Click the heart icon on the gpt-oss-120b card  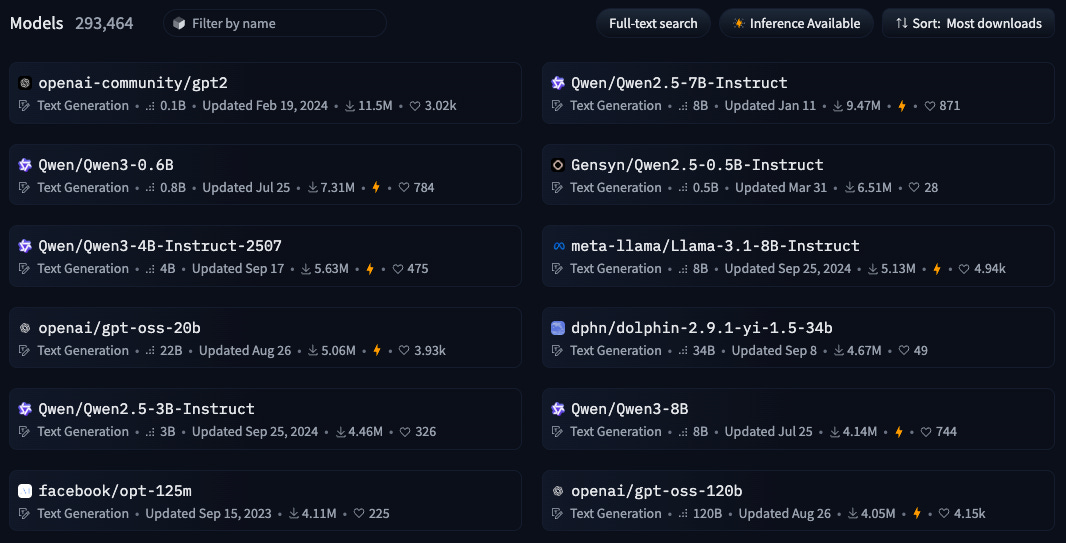click(x=944, y=513)
